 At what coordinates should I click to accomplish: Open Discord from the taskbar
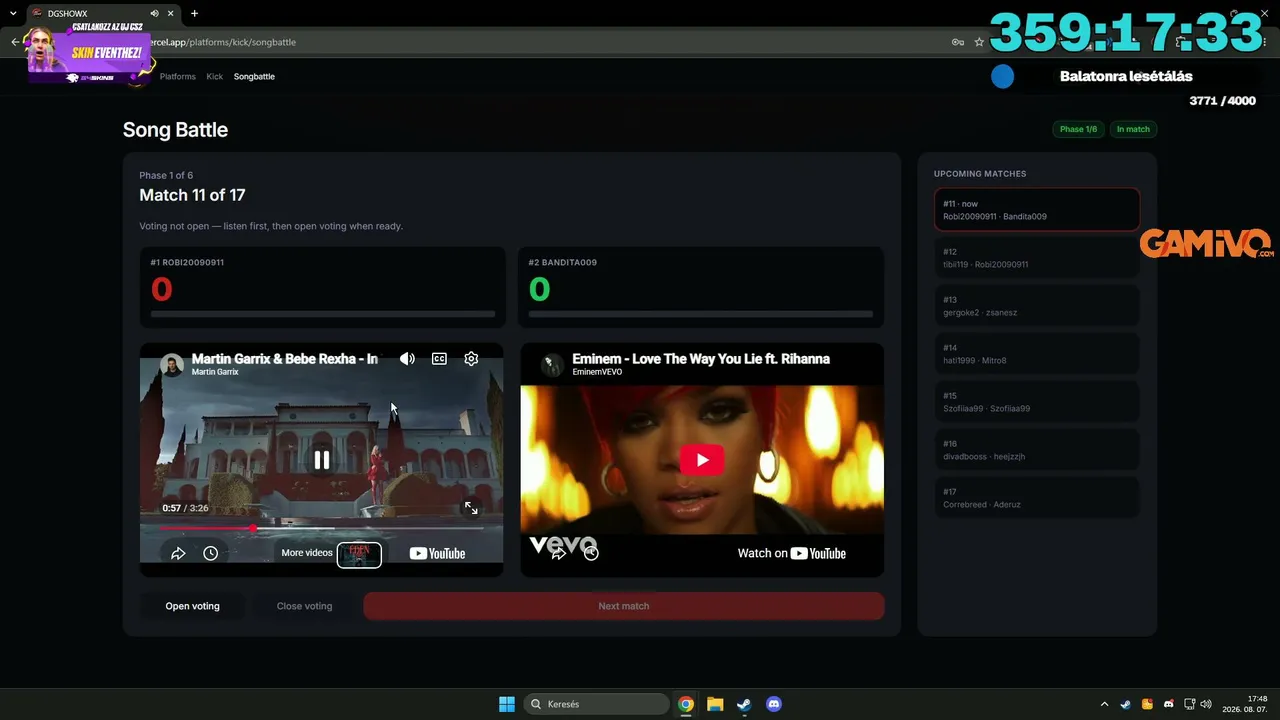coord(773,704)
